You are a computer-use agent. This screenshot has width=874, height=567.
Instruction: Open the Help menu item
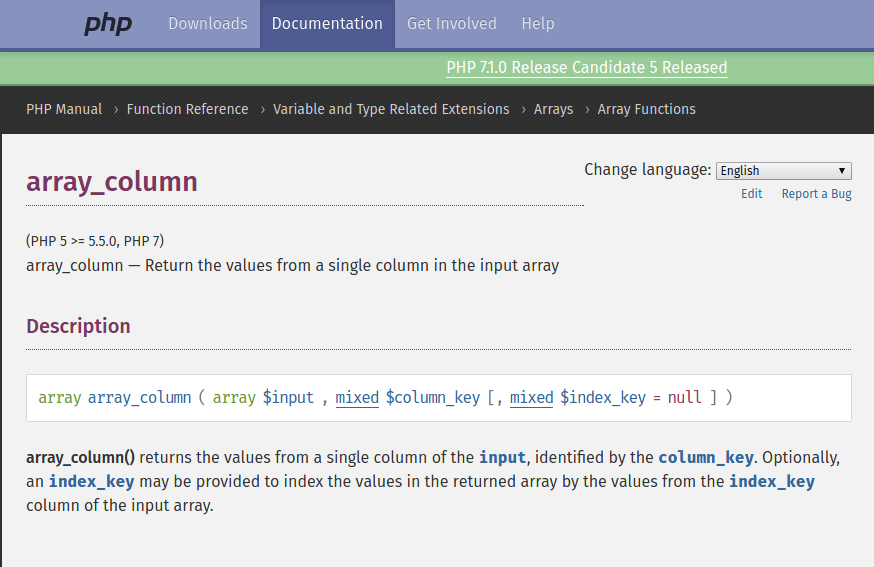pos(538,23)
